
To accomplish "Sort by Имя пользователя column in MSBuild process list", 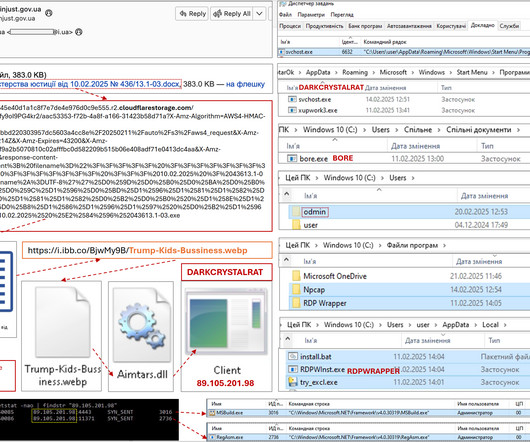I will [x=478, y=404].
